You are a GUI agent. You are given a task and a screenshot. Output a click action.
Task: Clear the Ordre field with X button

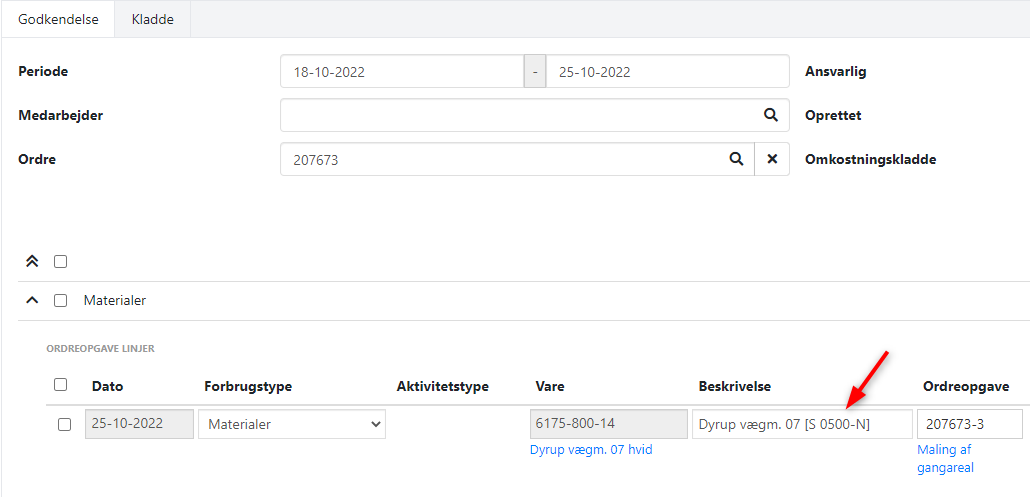pyautogui.click(x=771, y=159)
